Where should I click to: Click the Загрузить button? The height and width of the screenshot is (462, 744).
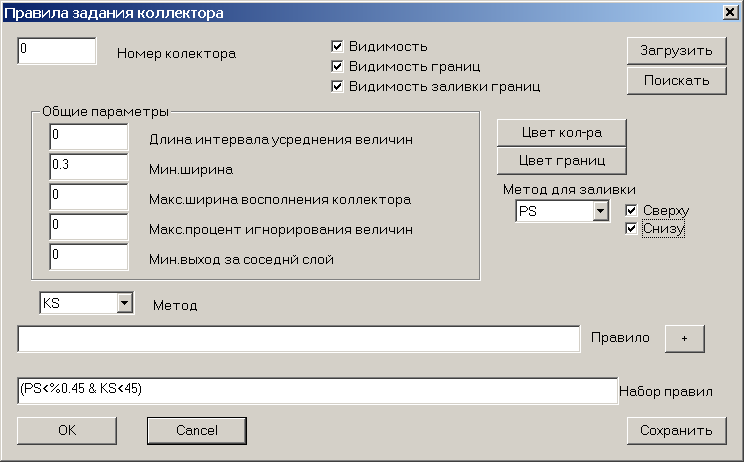coord(677,50)
